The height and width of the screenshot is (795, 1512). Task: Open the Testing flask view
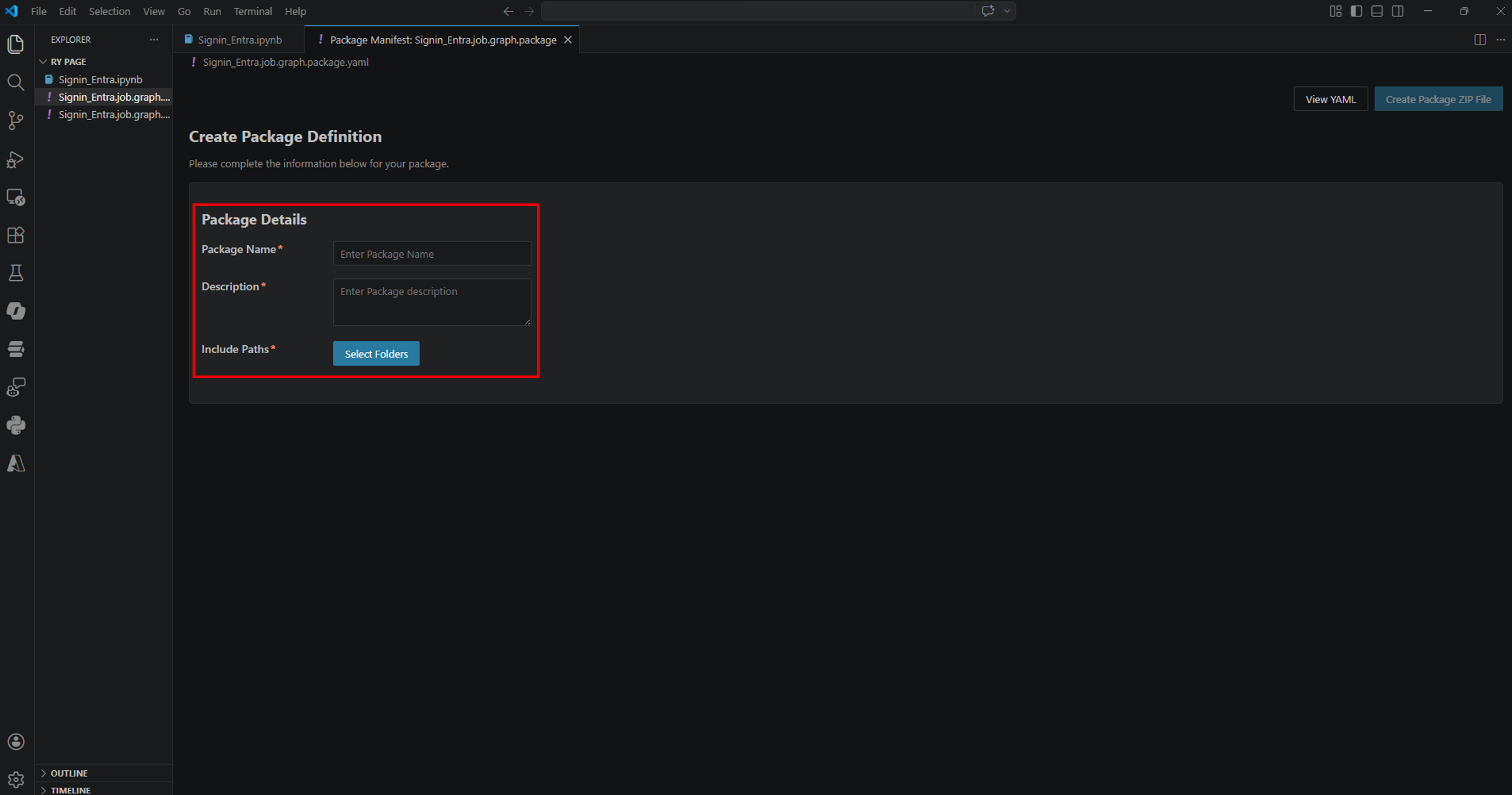(16, 273)
